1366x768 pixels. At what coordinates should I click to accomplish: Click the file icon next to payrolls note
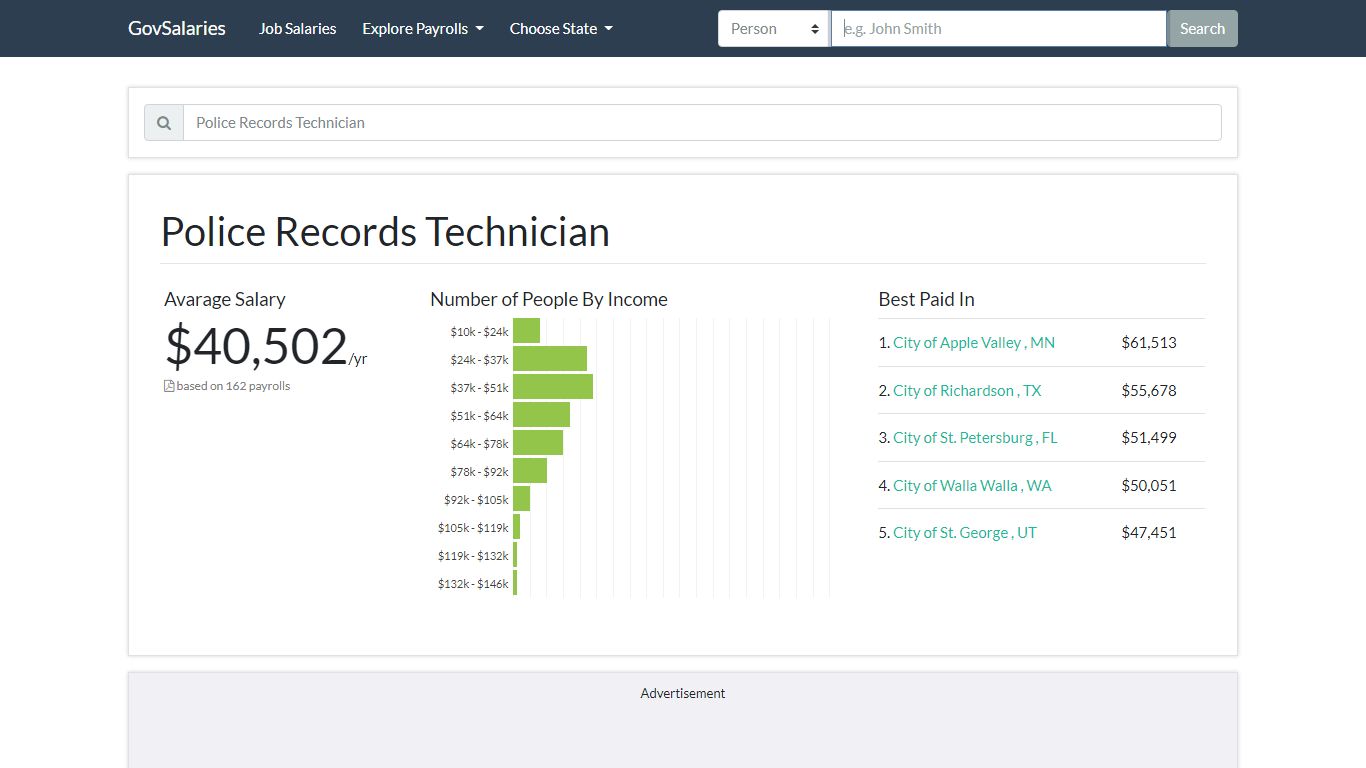pyautogui.click(x=169, y=386)
